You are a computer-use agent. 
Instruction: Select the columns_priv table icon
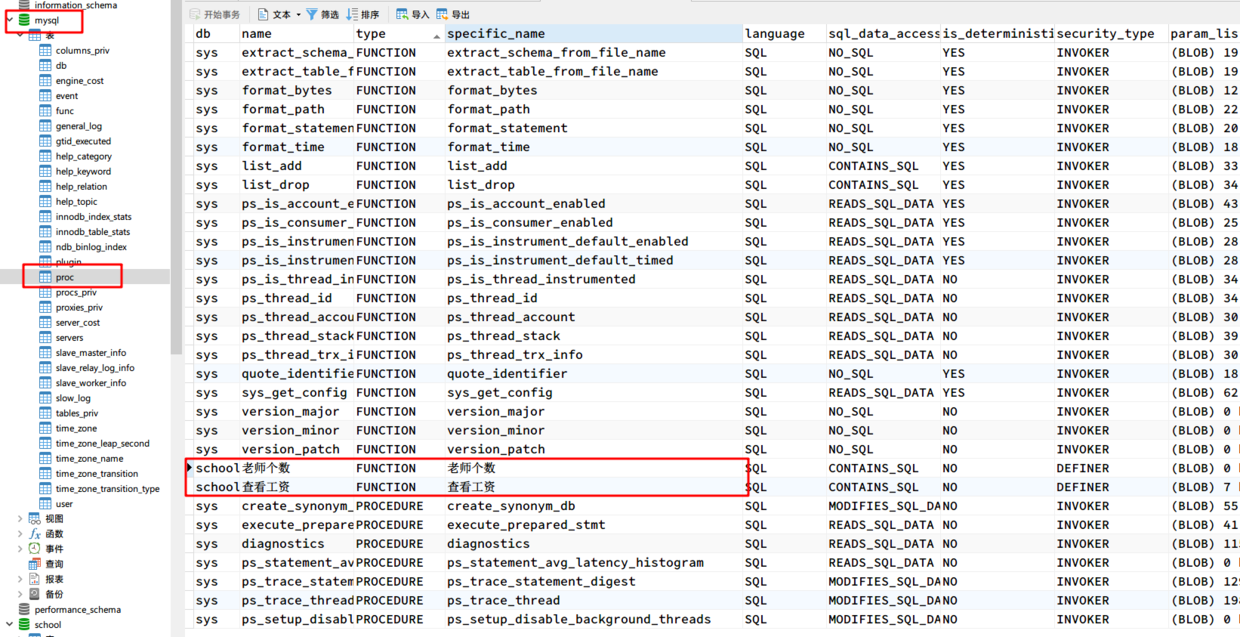click(45, 50)
